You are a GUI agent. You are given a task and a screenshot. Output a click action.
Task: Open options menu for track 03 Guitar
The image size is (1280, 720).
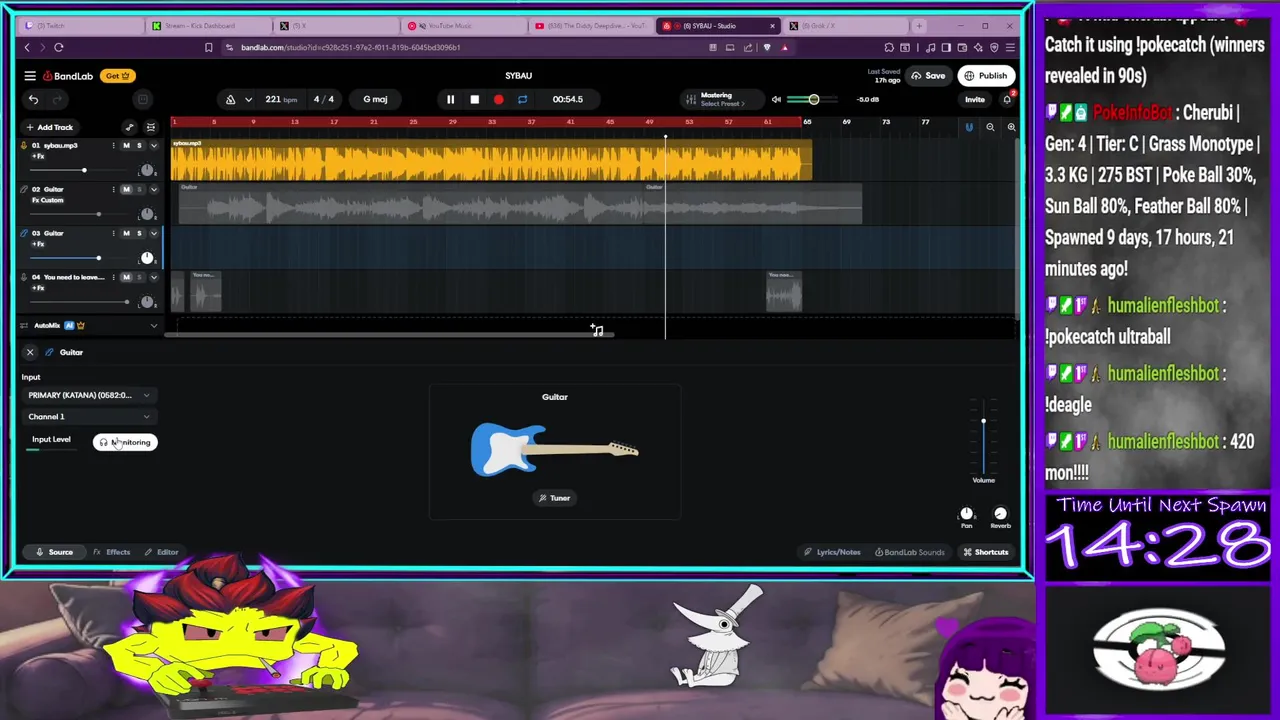click(x=113, y=233)
